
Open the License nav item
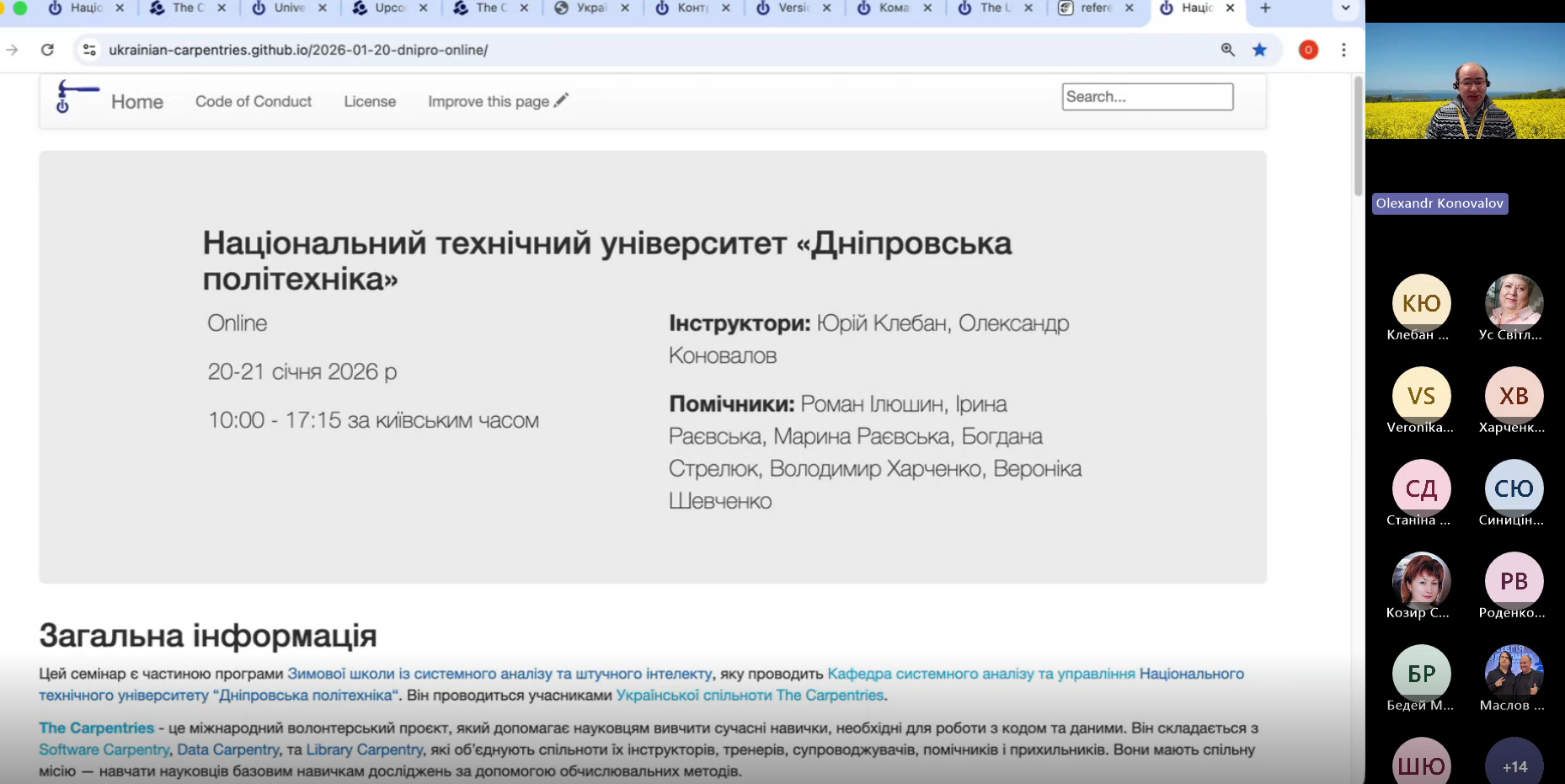(369, 101)
